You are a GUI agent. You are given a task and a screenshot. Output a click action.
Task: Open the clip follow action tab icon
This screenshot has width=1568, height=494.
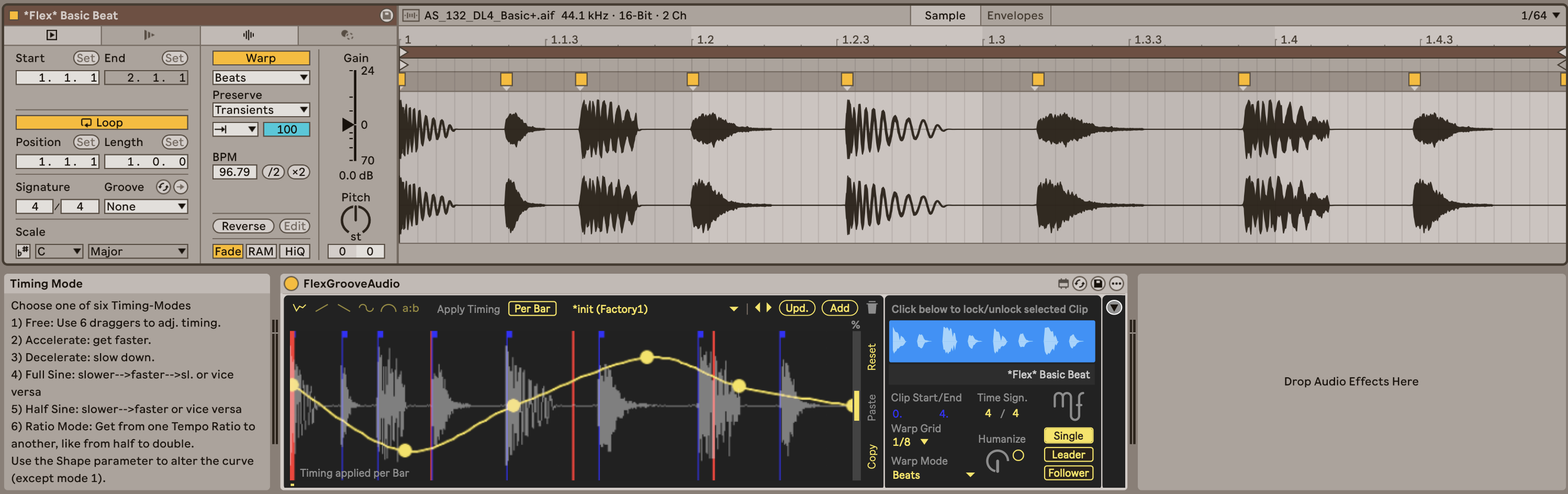coord(149,35)
